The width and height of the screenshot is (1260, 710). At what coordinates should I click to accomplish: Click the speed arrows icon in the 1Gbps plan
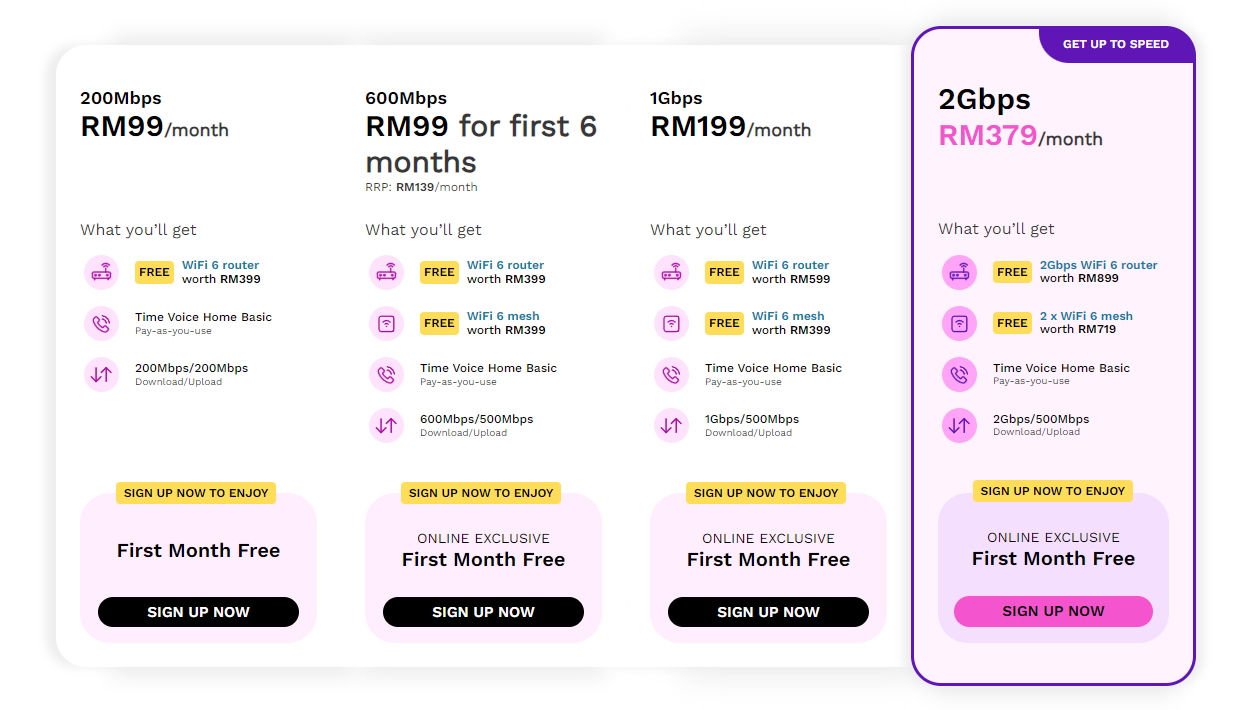[x=671, y=425]
